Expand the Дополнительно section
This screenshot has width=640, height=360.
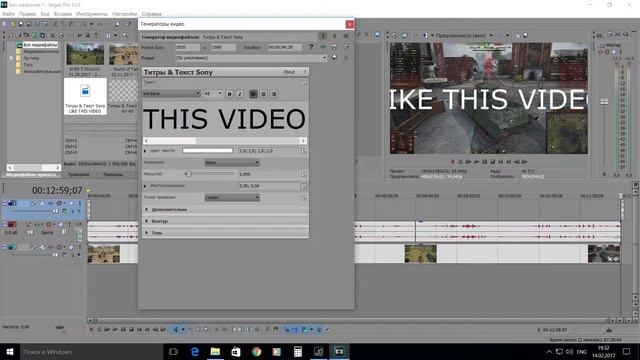point(147,209)
